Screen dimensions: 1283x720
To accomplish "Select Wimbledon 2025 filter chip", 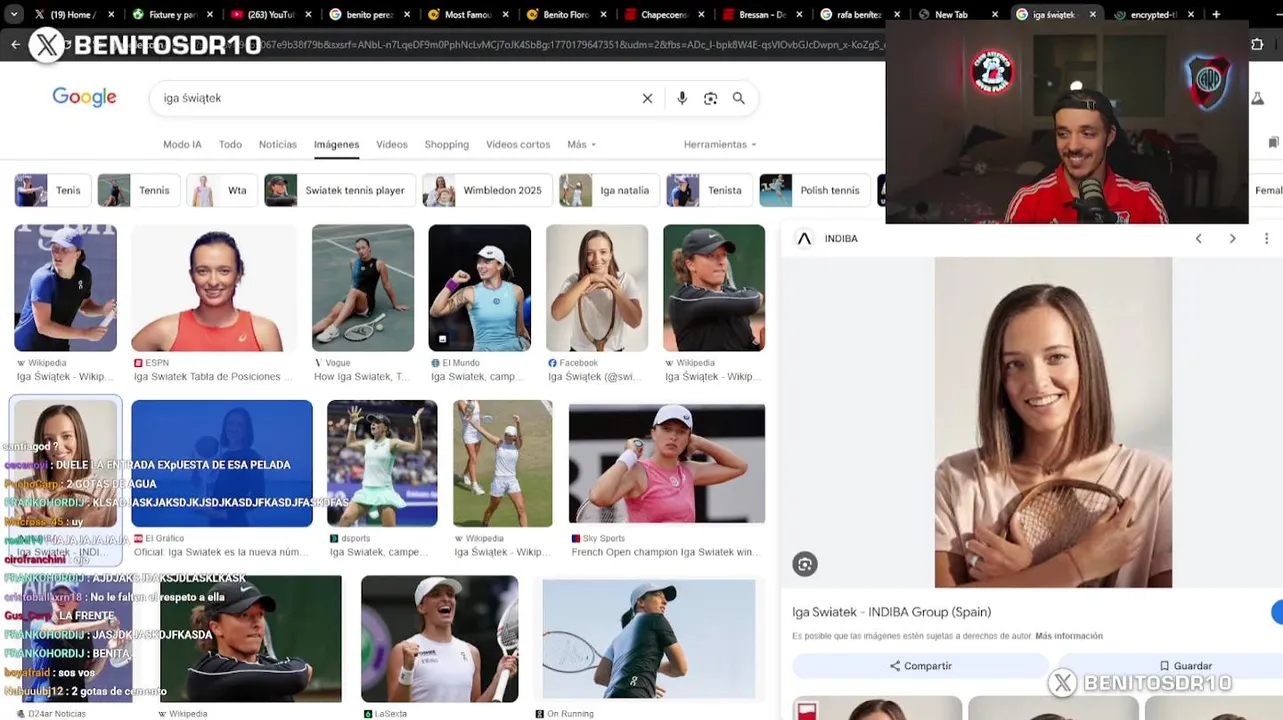I will [x=487, y=190].
